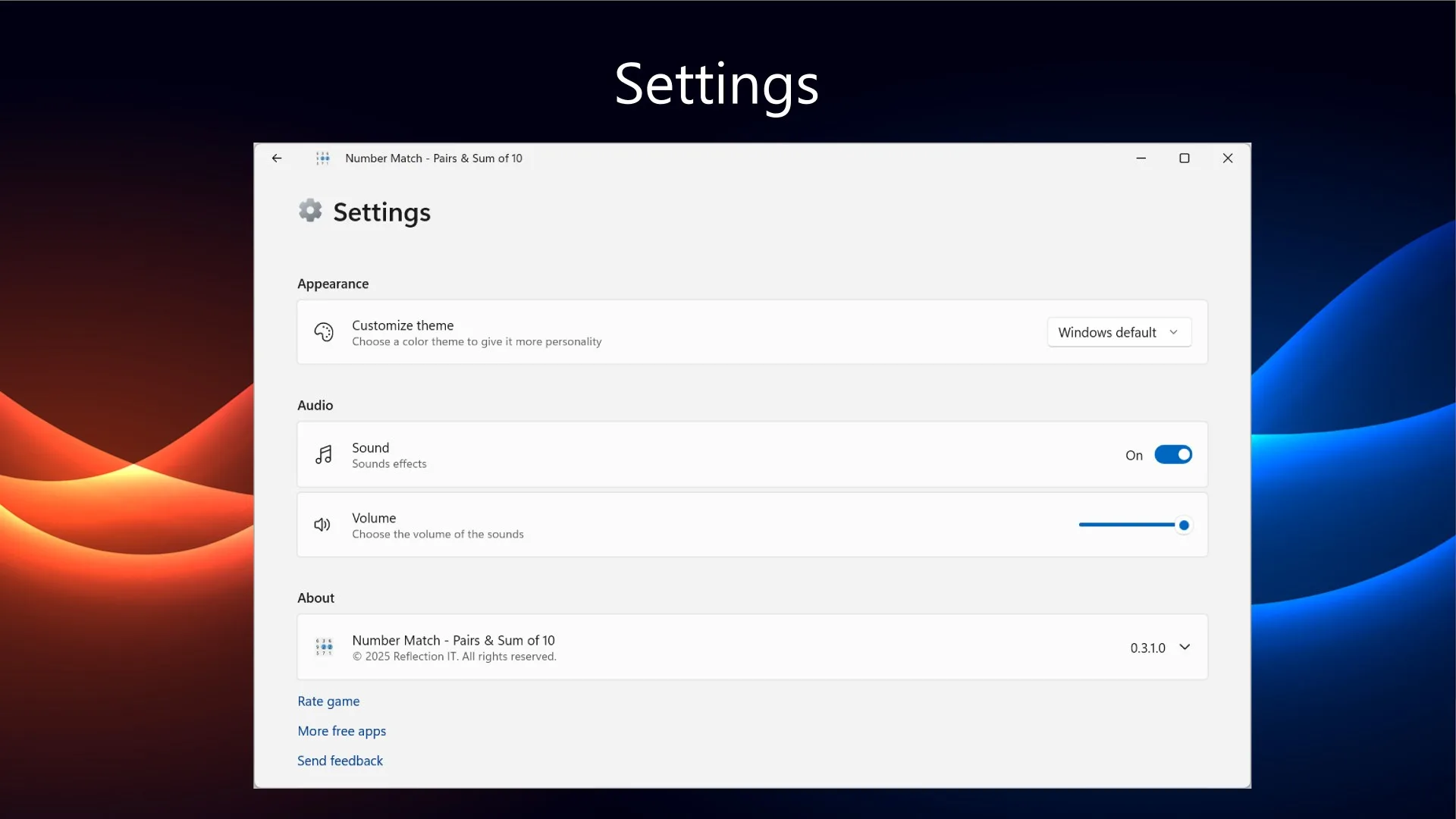Click the Settings gear icon
The width and height of the screenshot is (1456, 819).
click(310, 210)
